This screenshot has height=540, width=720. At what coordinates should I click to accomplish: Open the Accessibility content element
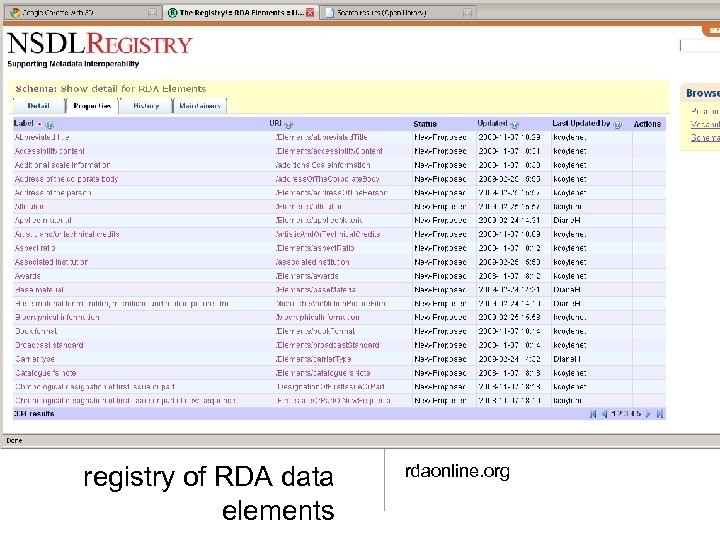(50, 151)
